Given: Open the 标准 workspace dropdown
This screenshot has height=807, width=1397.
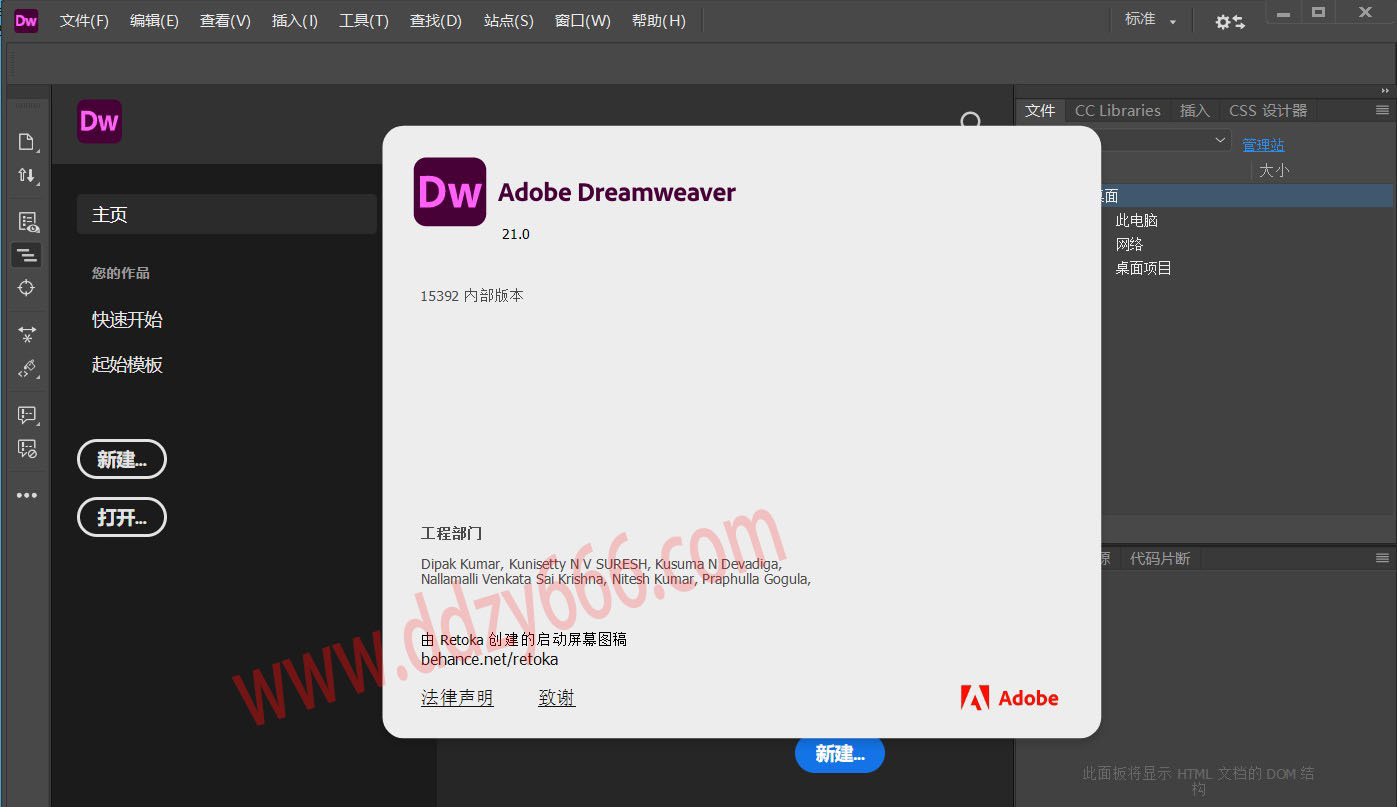Looking at the screenshot, I should 1150,20.
